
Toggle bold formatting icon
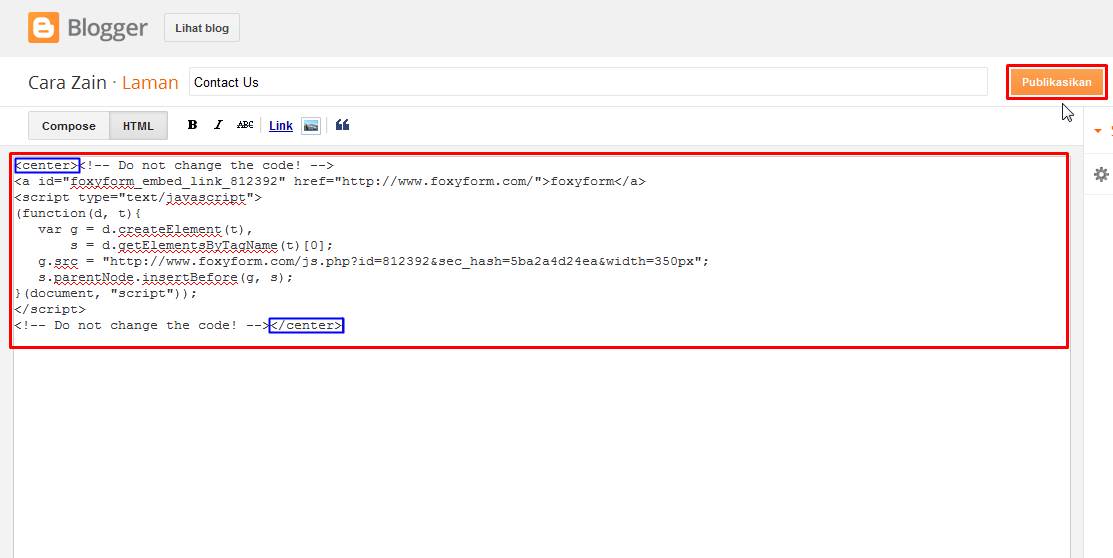192,125
